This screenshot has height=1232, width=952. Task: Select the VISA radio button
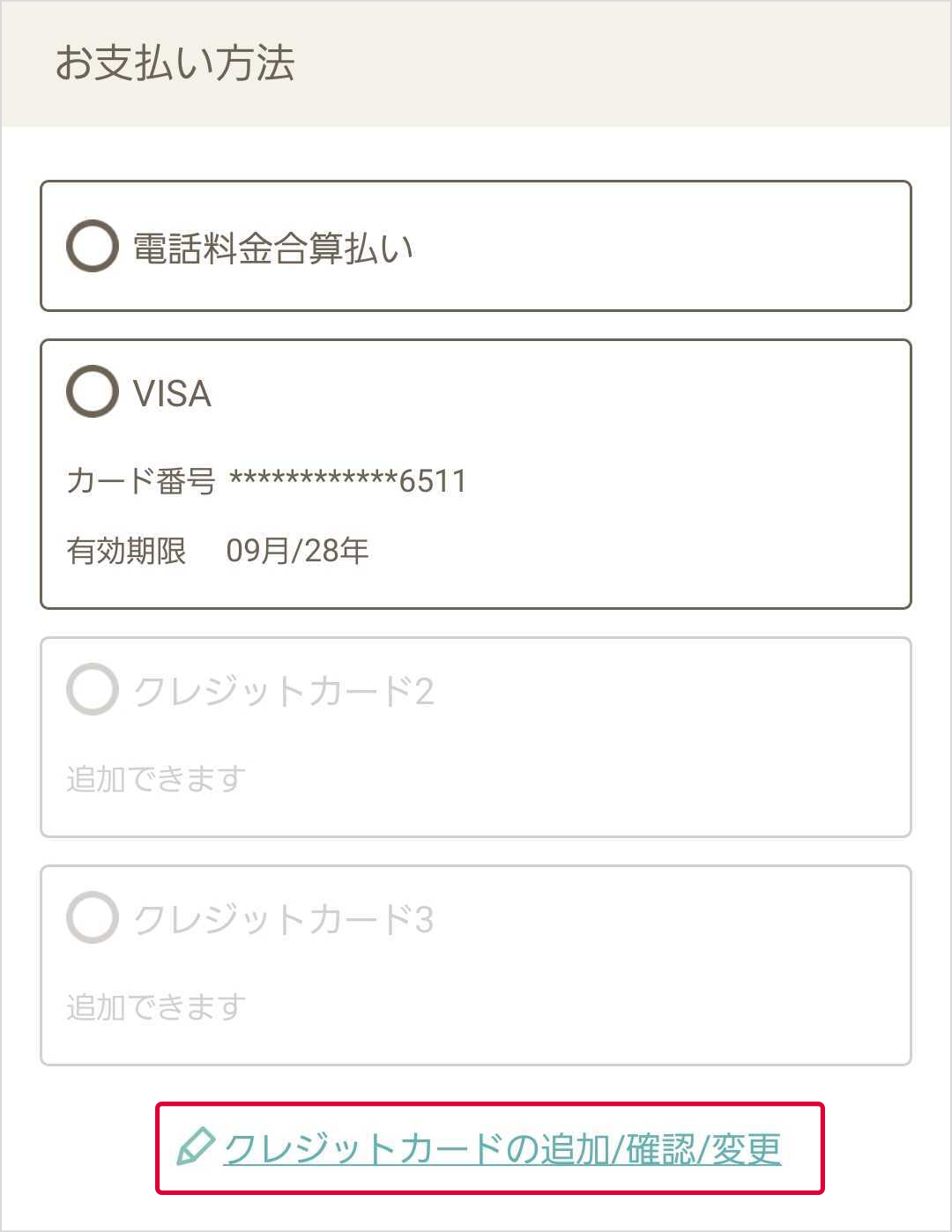pos(93,391)
